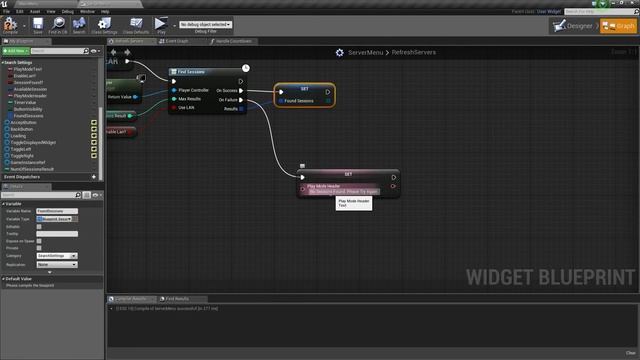Toggle visibility eye next to AcceptButton
Image resolution: width=640 pixels, height=360 pixels.
coord(94,122)
